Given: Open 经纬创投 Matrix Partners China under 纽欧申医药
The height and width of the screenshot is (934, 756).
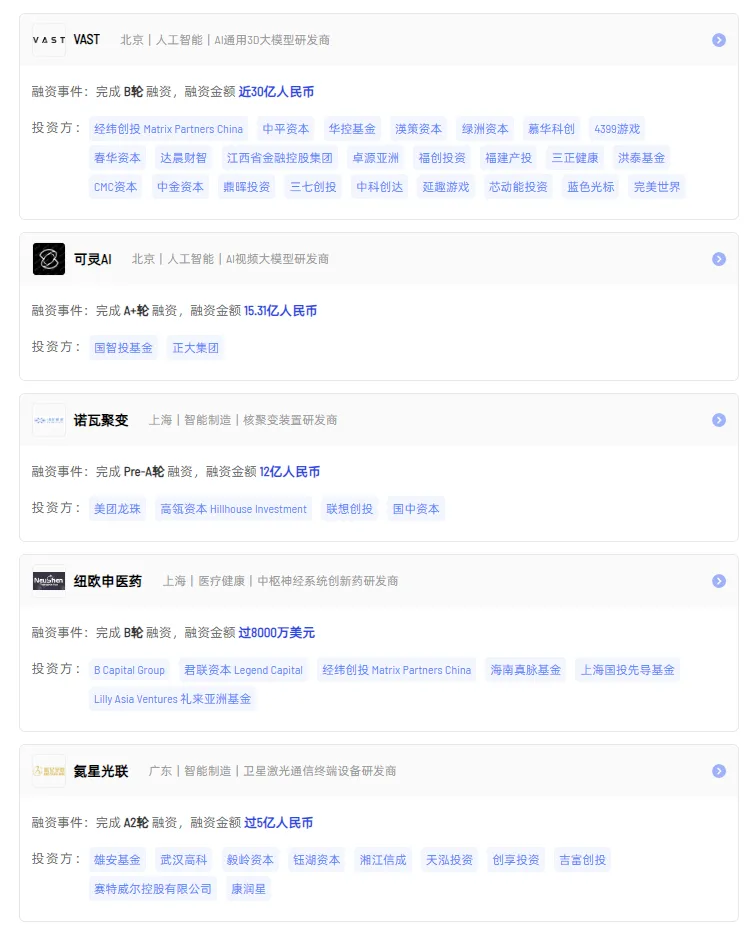Looking at the screenshot, I should (397, 670).
